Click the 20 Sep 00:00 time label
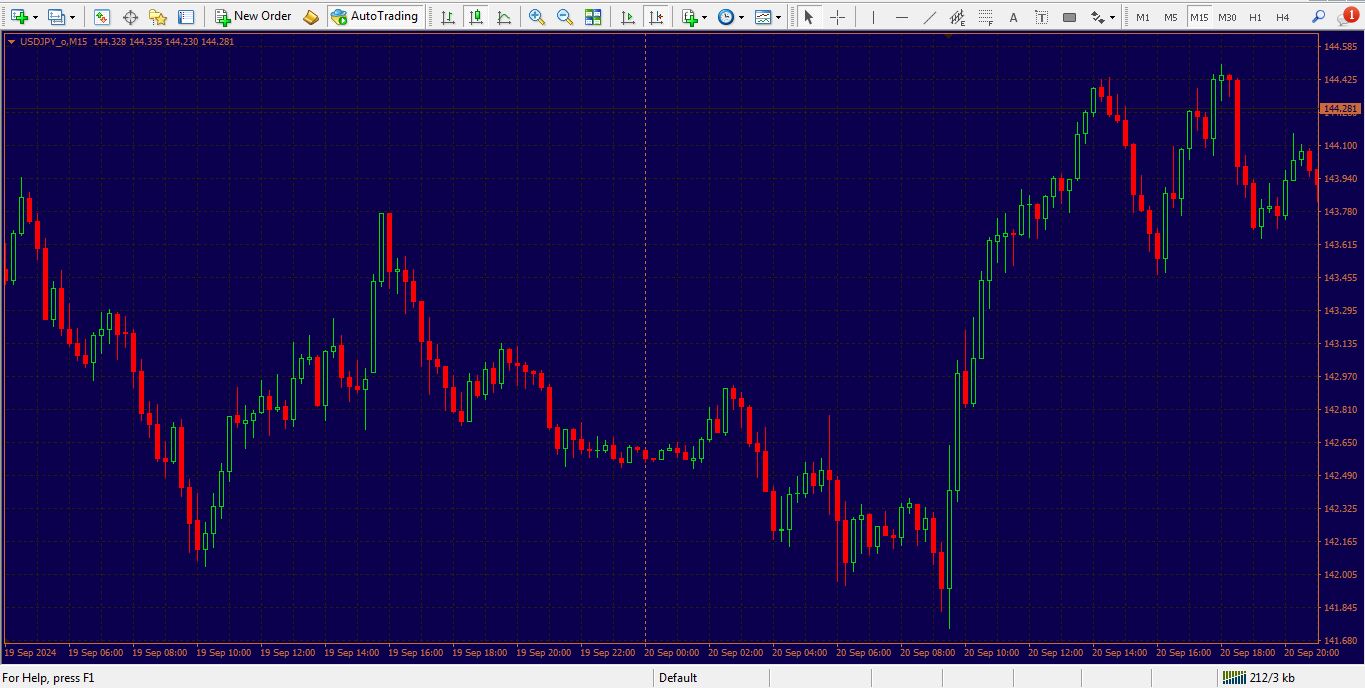This screenshot has height=688, width=1365. pos(672,652)
